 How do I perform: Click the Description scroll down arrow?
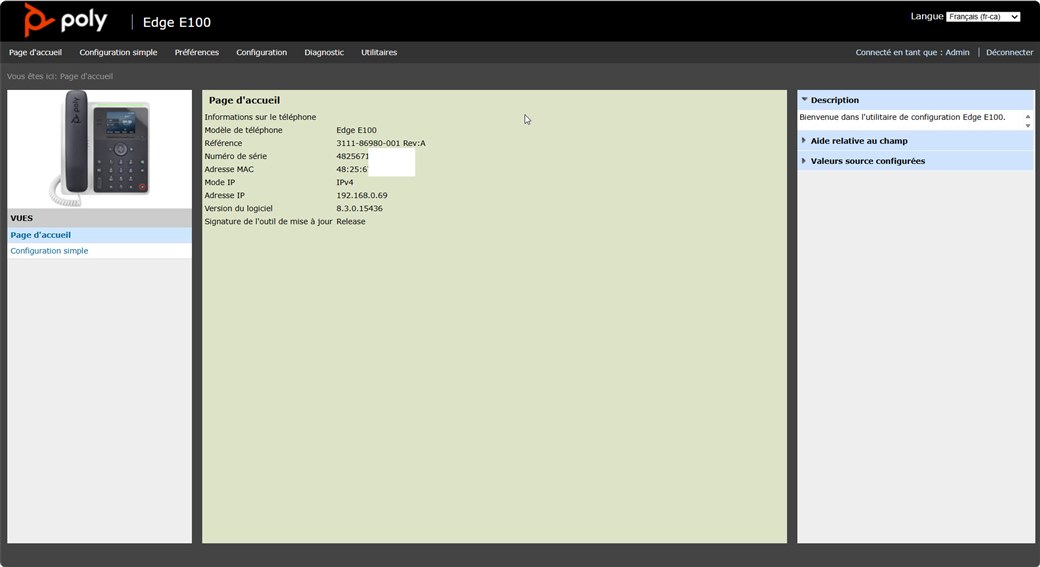[1027, 125]
